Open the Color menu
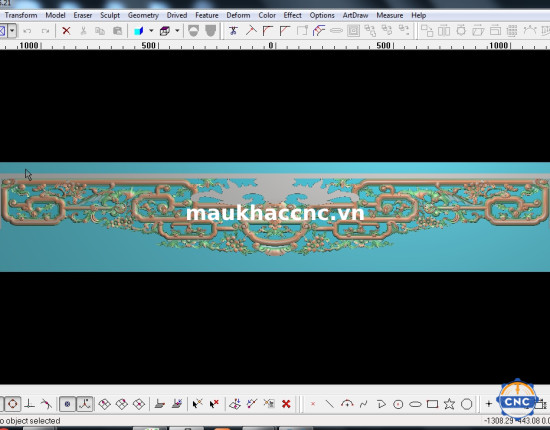Image resolution: width=550 pixels, height=430 pixels. coord(267,15)
